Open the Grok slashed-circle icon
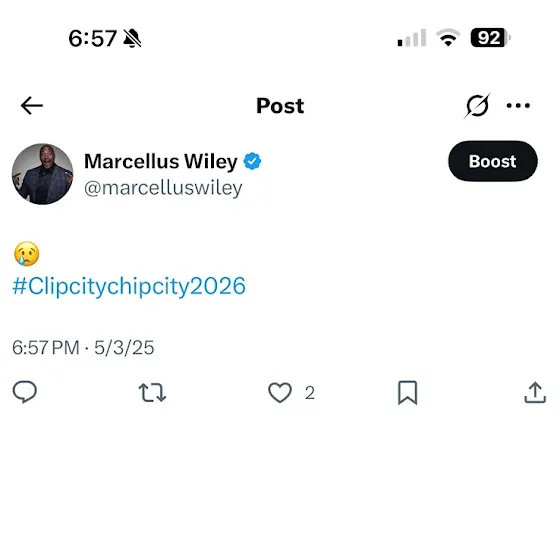 pyautogui.click(x=477, y=105)
